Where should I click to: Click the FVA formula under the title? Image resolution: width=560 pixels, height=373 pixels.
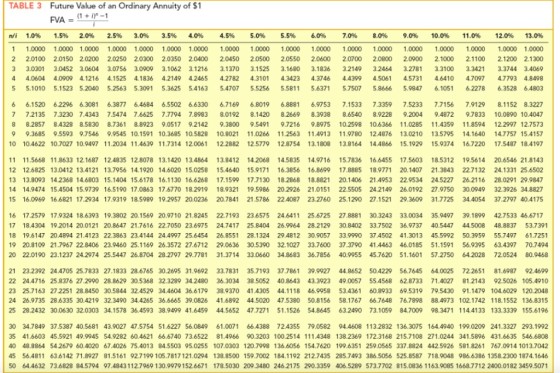79,19
